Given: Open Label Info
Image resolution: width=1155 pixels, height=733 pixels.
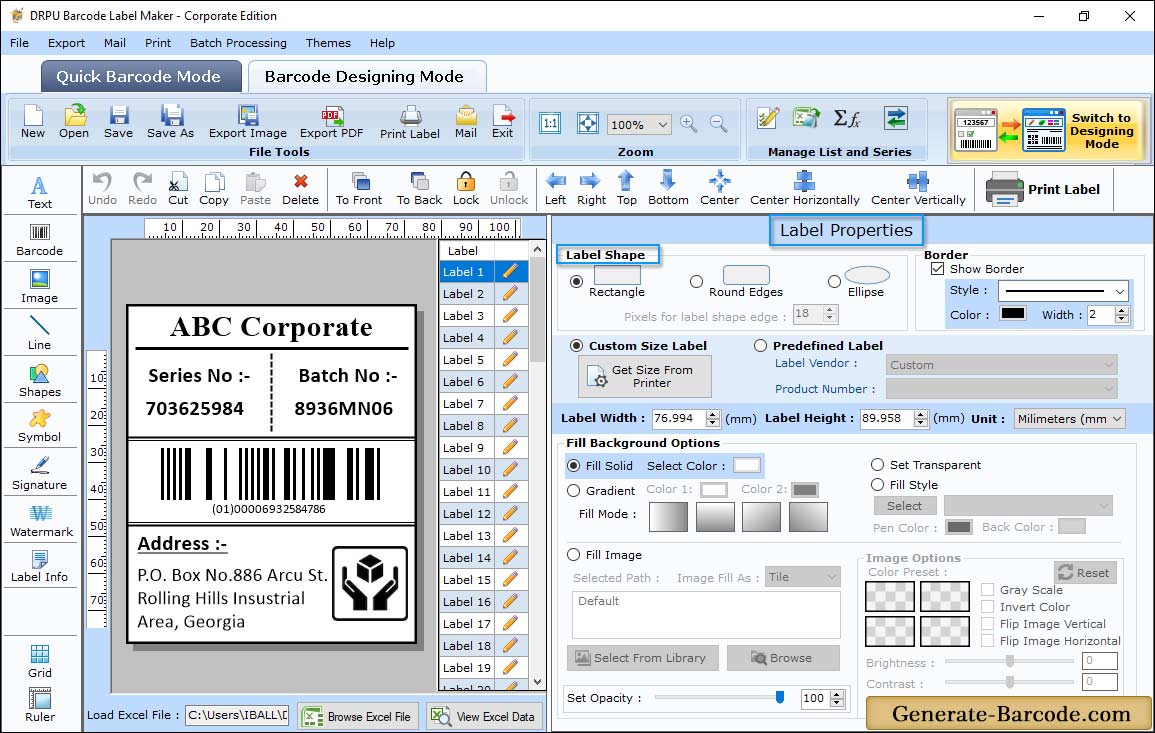Looking at the screenshot, I should [x=40, y=567].
